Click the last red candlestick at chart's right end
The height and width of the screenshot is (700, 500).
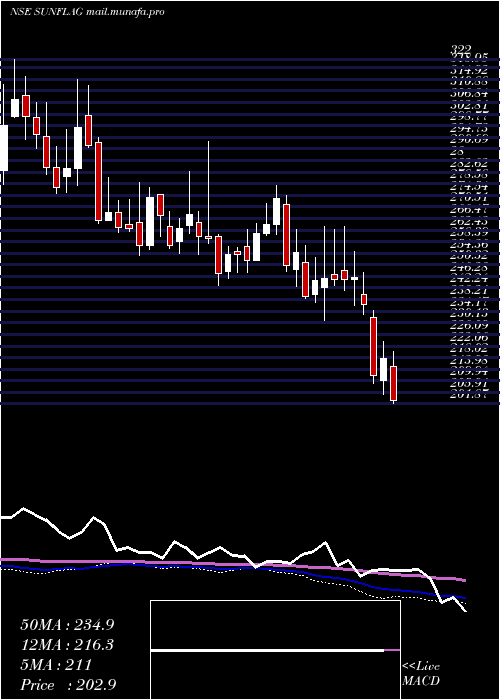click(393, 383)
